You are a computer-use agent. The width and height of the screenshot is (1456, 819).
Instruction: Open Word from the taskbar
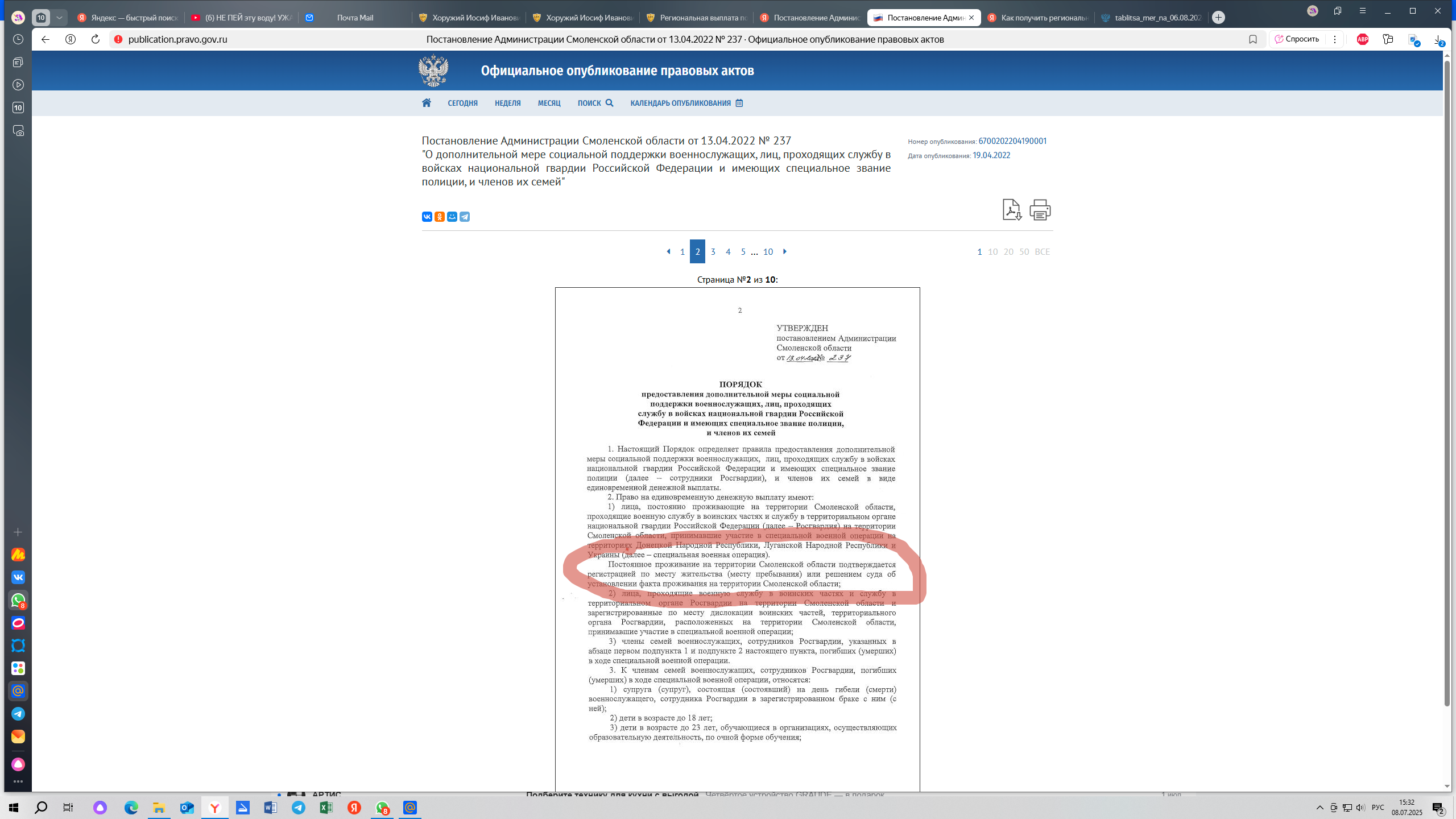[270, 808]
